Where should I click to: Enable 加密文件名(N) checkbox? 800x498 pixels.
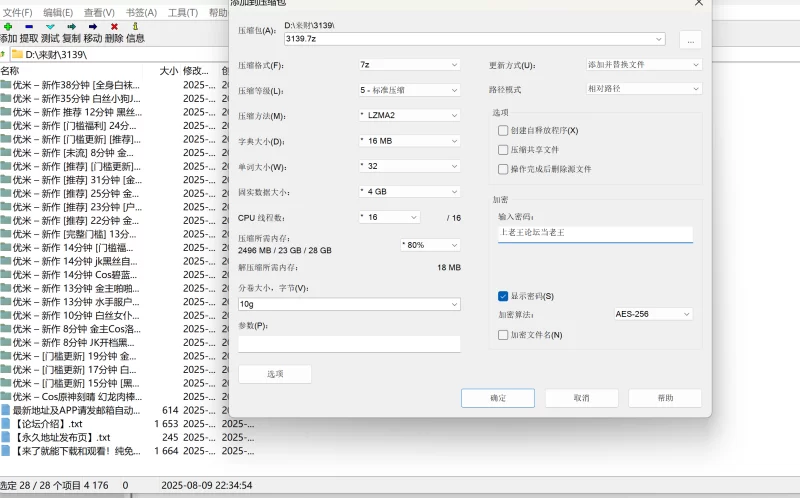point(503,335)
